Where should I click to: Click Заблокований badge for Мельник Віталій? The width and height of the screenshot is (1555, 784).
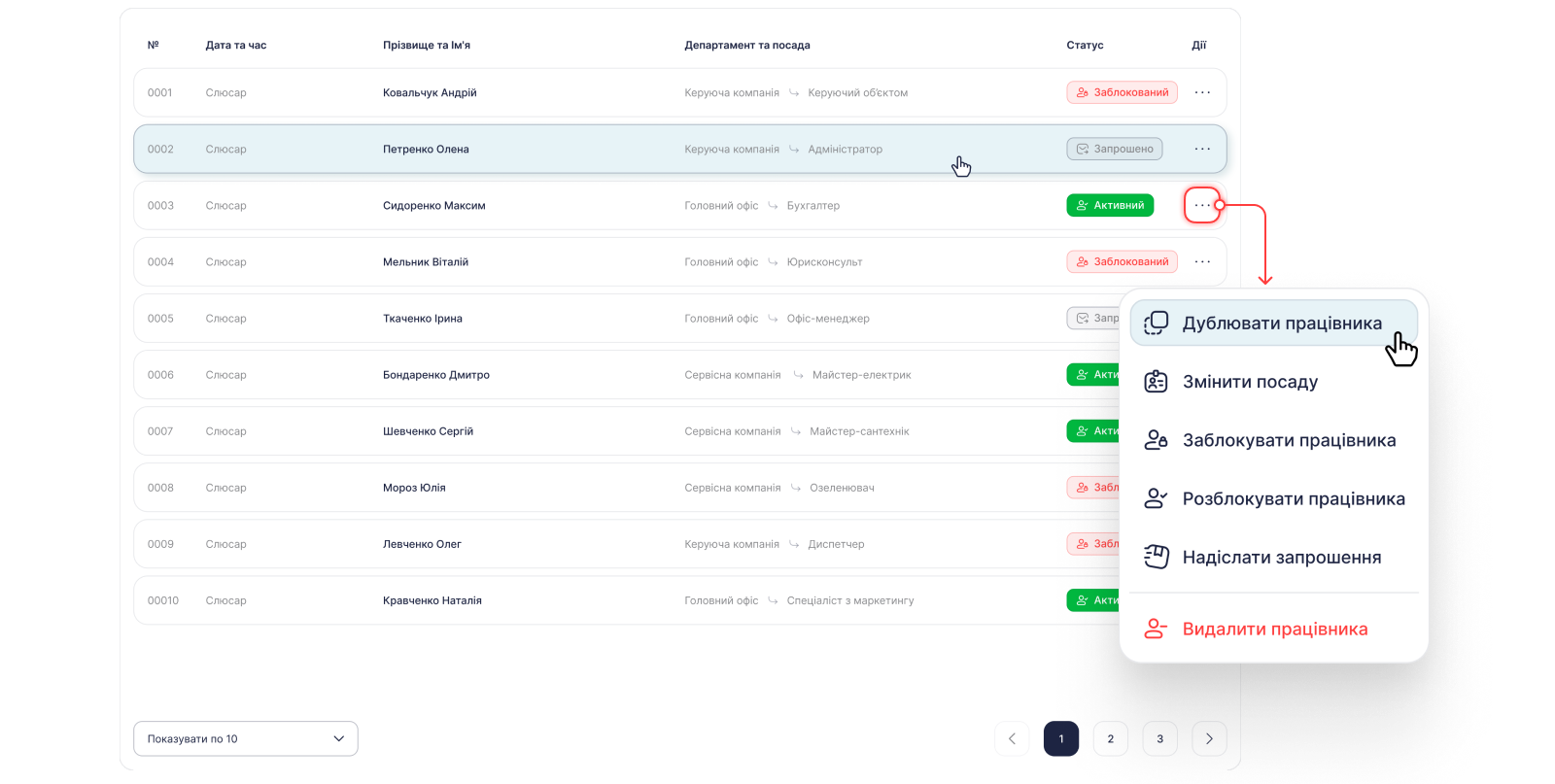tap(1122, 261)
